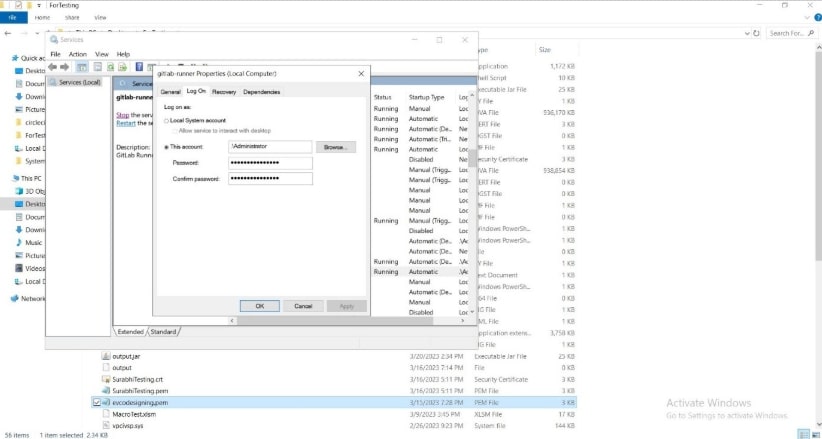The height and width of the screenshot is (439, 822).
Task: Click the Restart the service link
Action: coord(126,123)
